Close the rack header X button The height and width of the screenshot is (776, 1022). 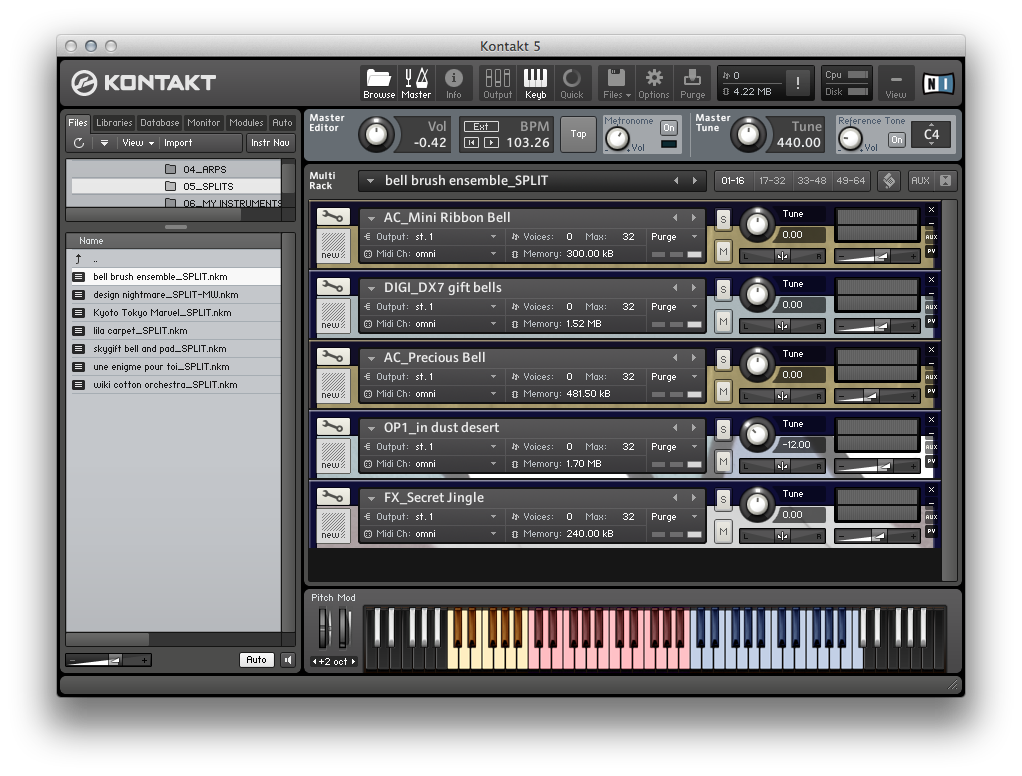click(x=945, y=180)
